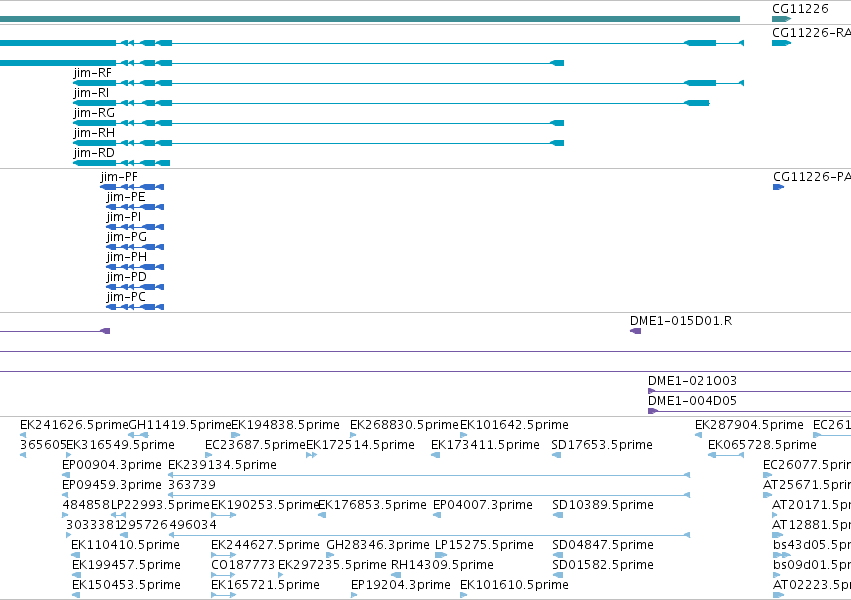Select the GH11419.5prime EST label
Screen dimensions: 851x600
point(180,425)
